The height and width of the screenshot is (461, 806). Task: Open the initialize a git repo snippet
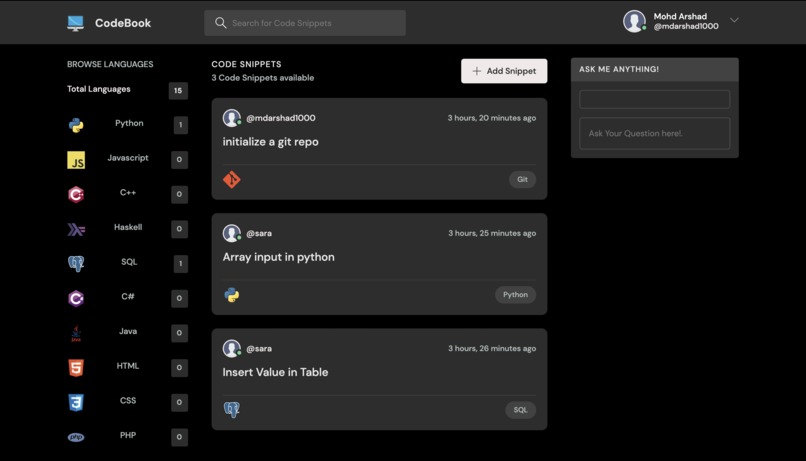click(x=270, y=142)
